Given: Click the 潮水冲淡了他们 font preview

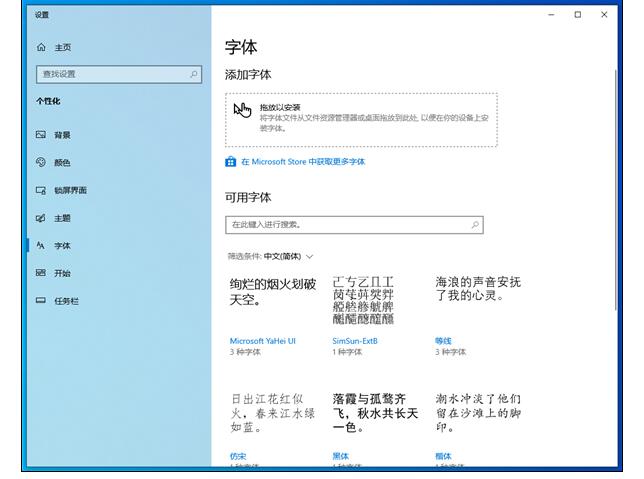Looking at the screenshot, I should tap(478, 413).
